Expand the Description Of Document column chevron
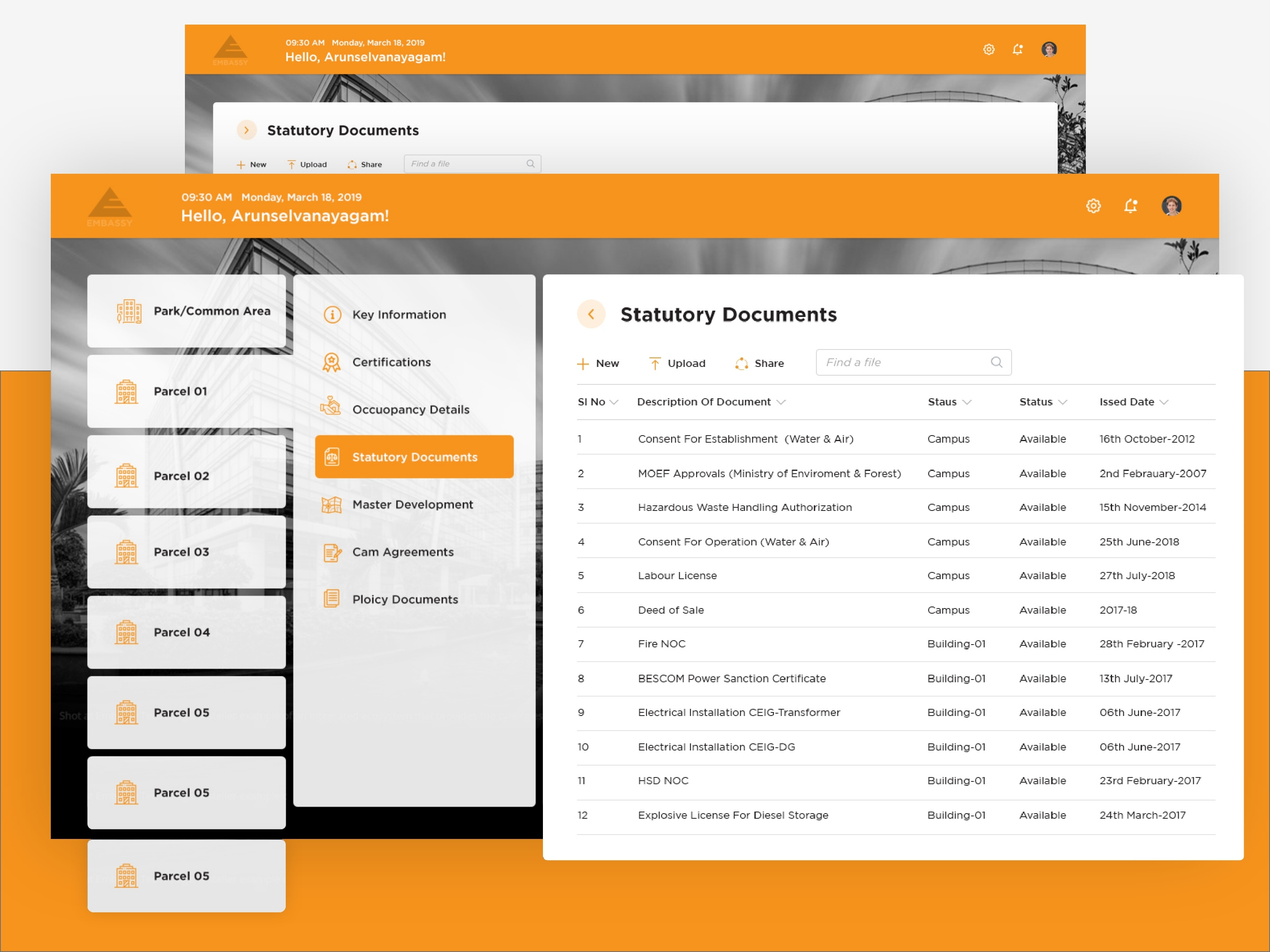Image resolution: width=1270 pixels, height=952 pixels. coord(781,402)
